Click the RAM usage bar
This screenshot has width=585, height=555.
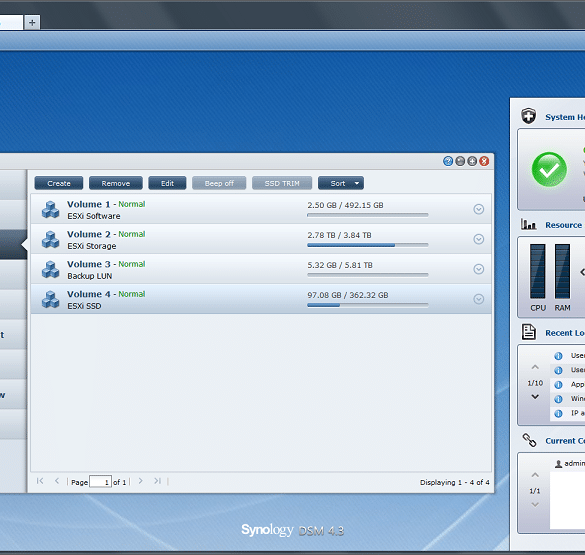pos(562,271)
